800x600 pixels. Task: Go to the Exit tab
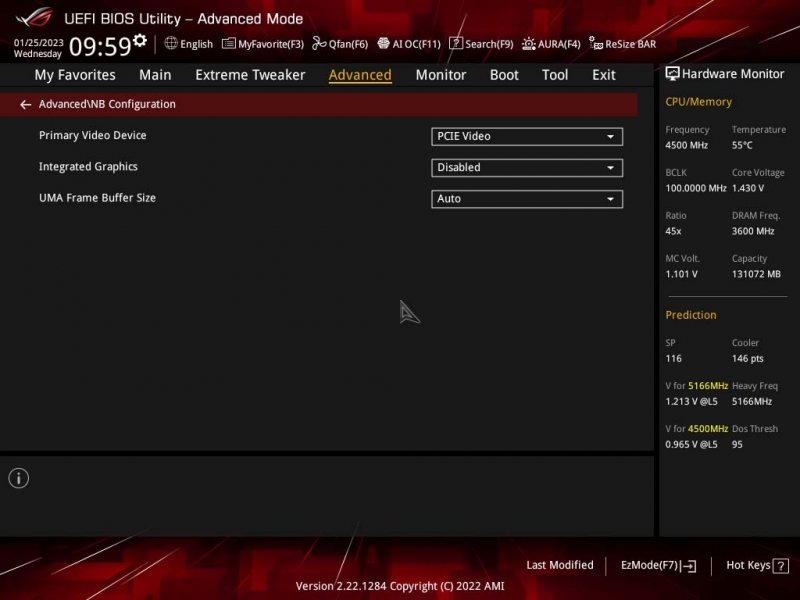click(604, 75)
